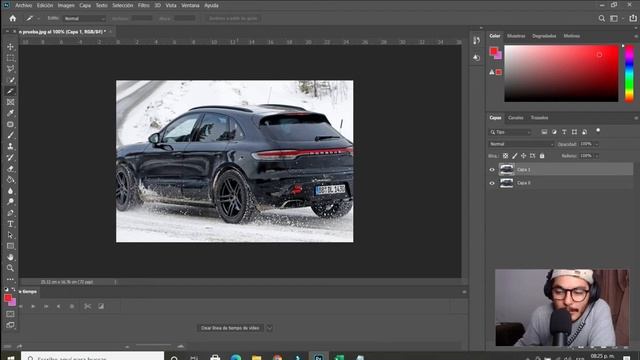640x360 pixels.
Task: Select the Hand tool
Action: click(x=10, y=257)
